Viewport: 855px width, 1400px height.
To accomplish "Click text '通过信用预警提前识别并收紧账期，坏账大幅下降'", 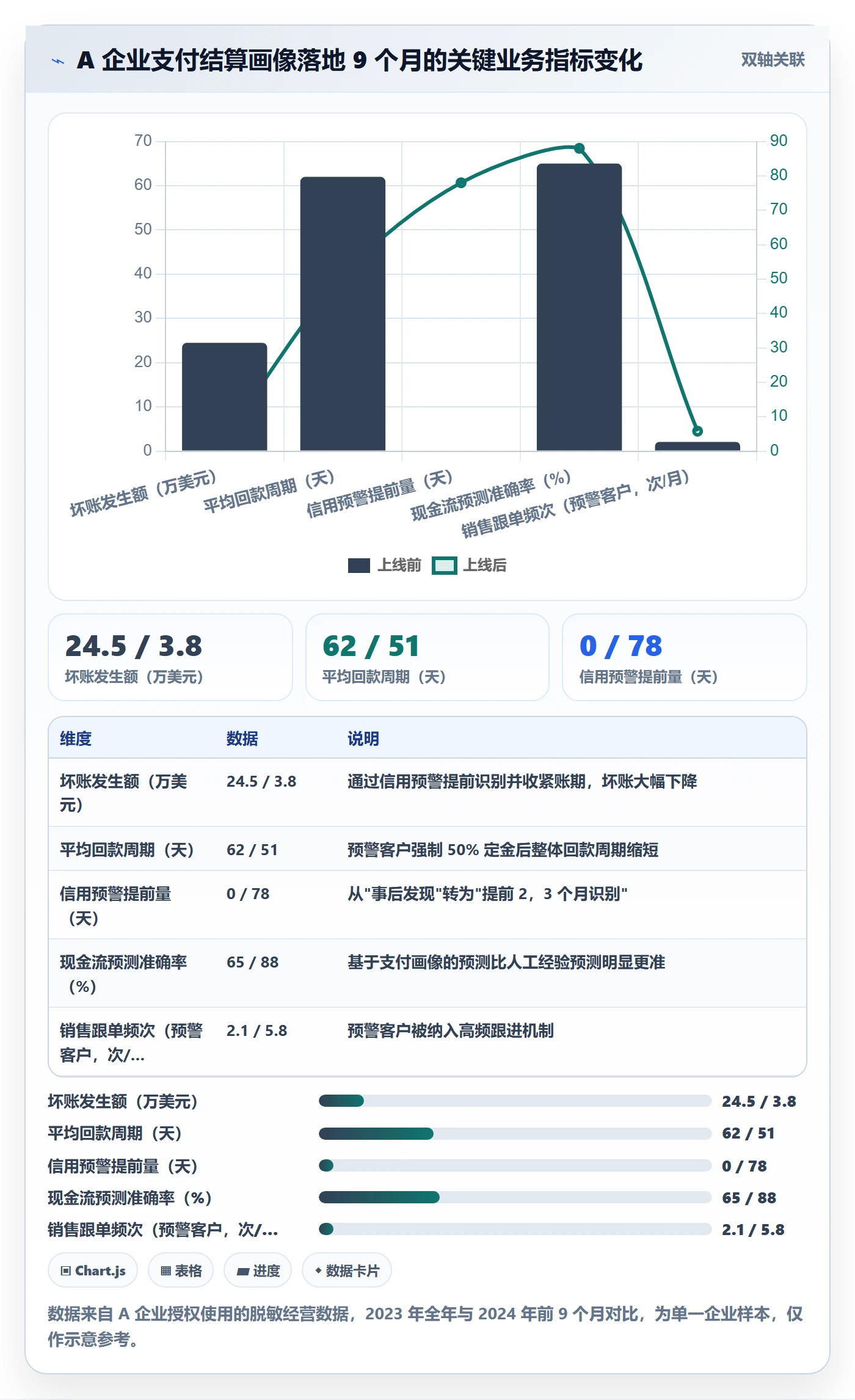I will (x=522, y=781).
